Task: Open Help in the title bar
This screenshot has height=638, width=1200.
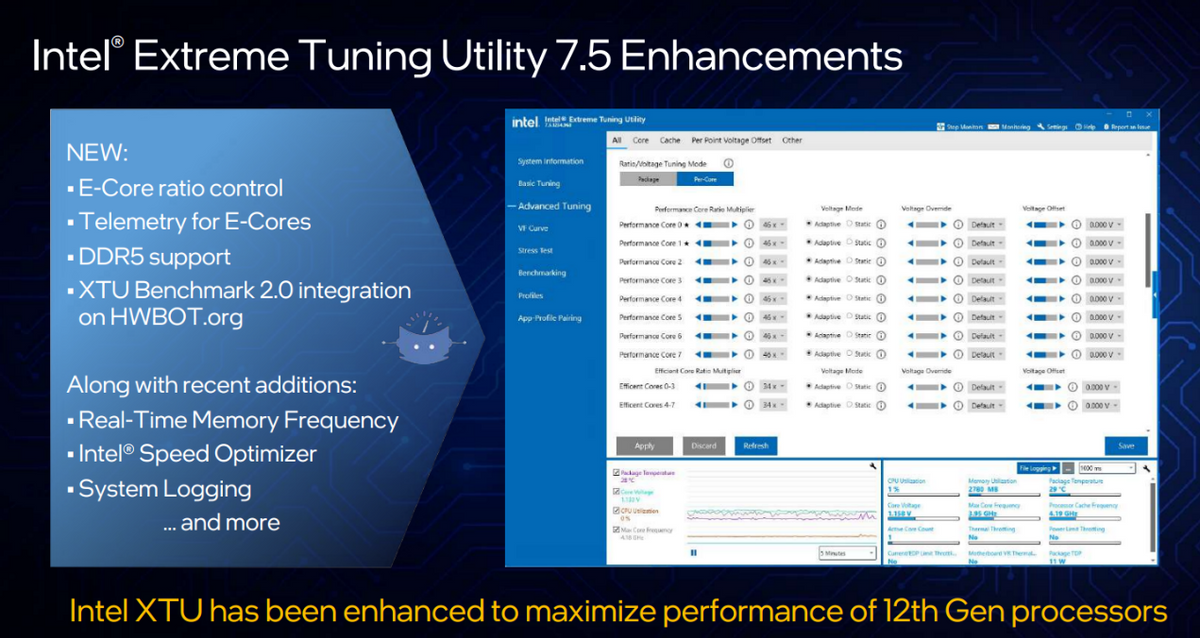Action: click(x=1085, y=127)
